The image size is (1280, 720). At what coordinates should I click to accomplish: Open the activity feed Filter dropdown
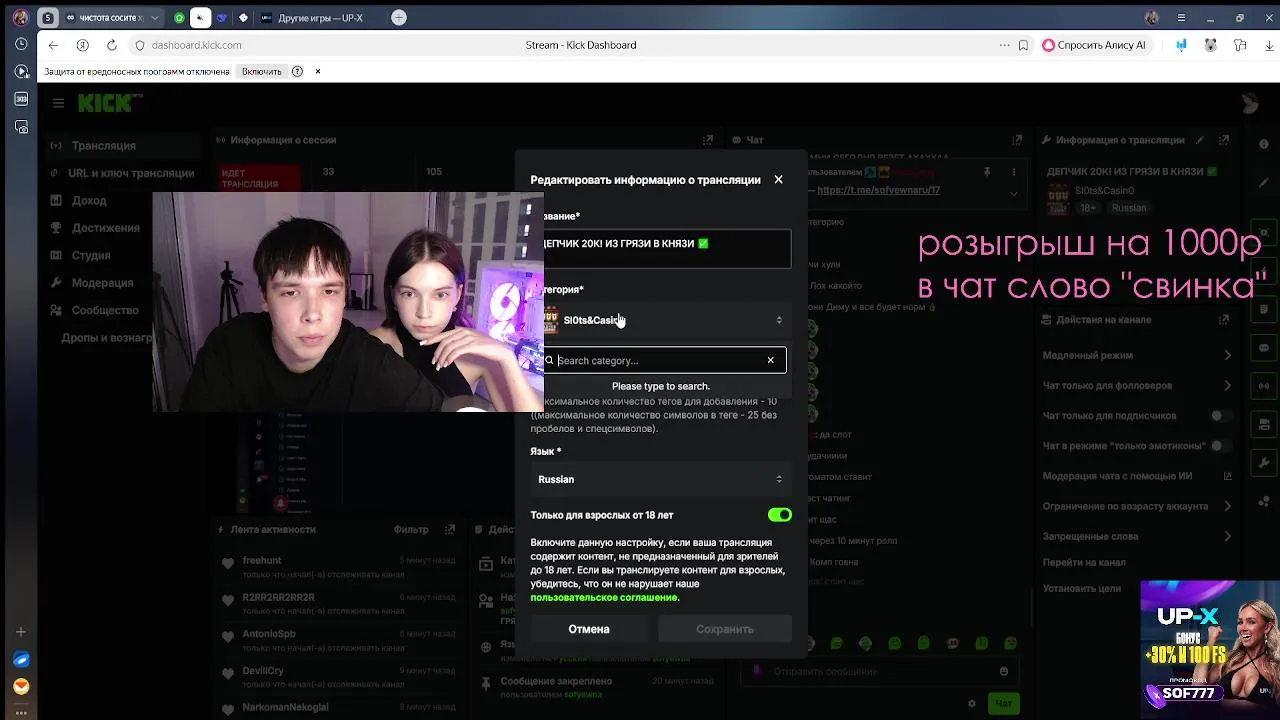pos(411,529)
